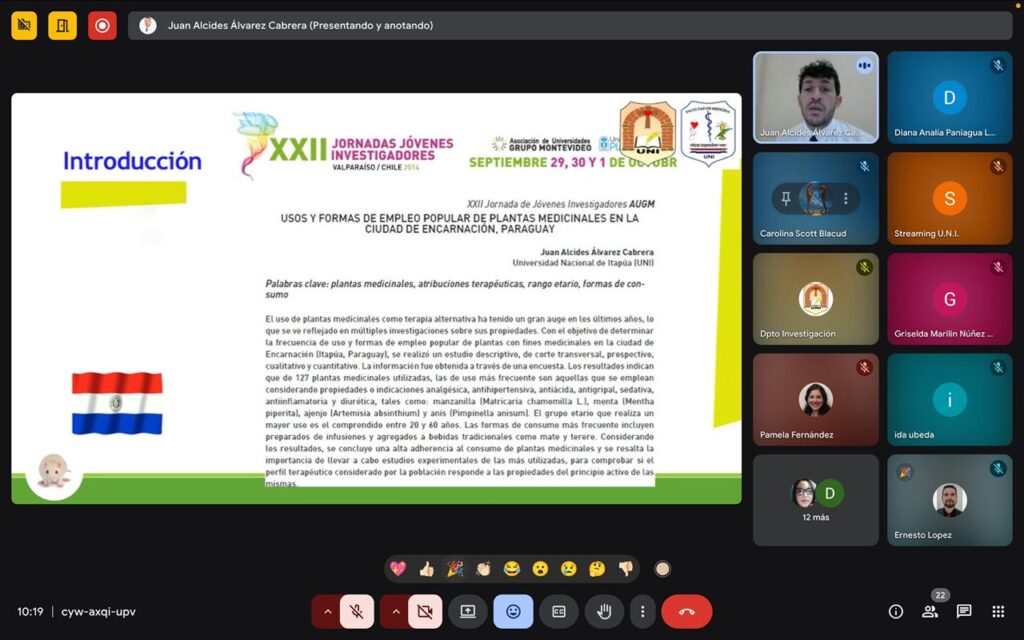Image resolution: width=1024 pixels, height=640 pixels.
Task: Leave the call with the red hang-up button
Action: (x=687, y=611)
